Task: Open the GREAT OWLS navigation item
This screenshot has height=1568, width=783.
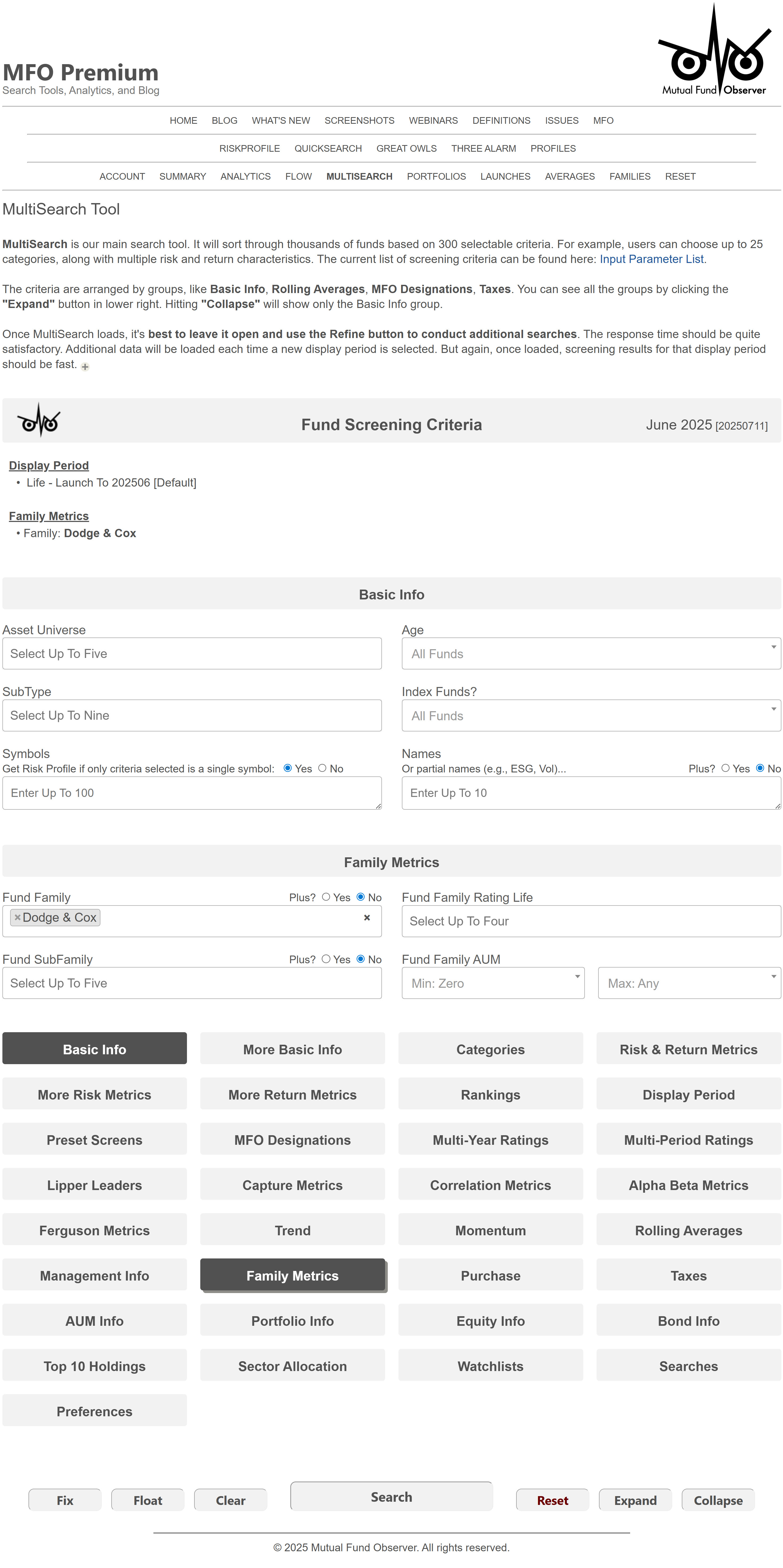Action: (406, 148)
